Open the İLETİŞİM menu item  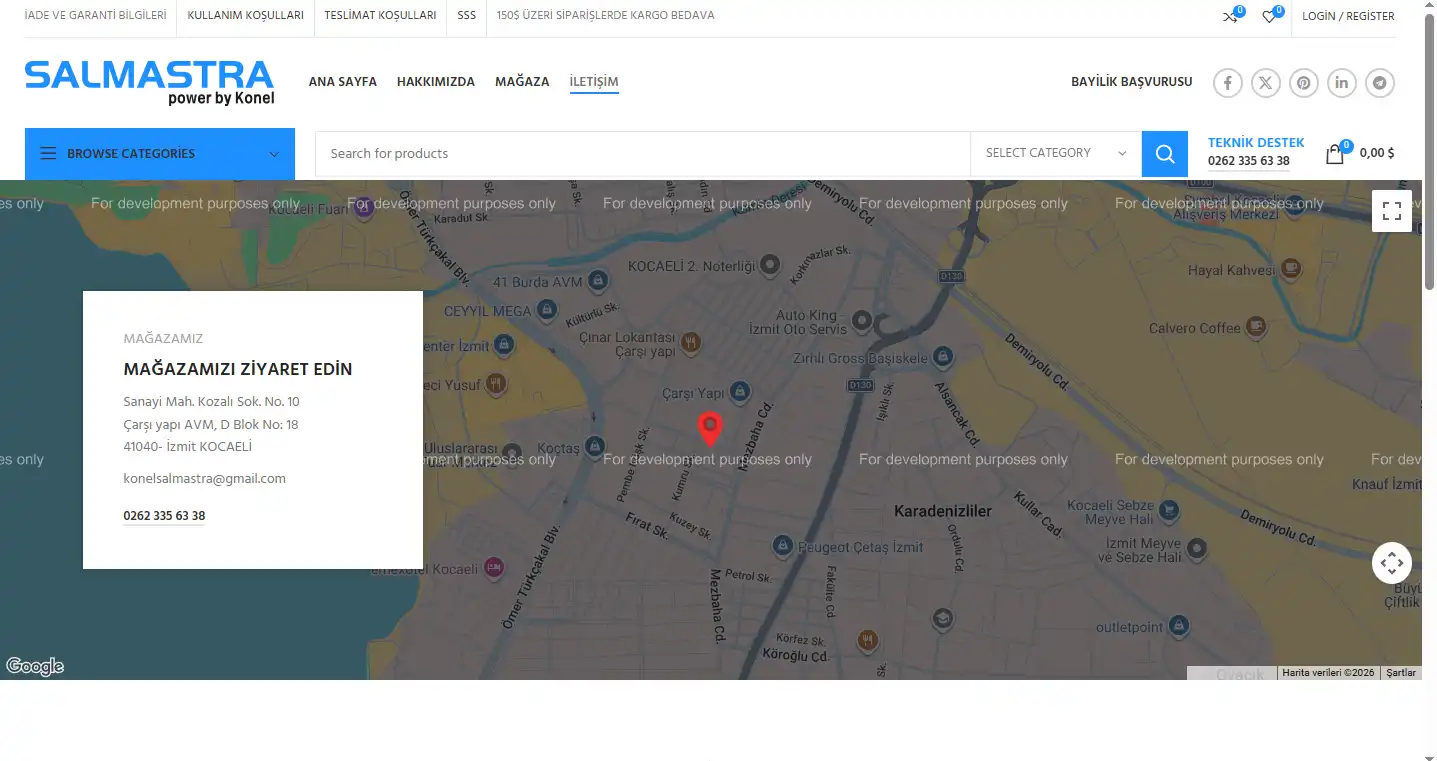click(594, 82)
